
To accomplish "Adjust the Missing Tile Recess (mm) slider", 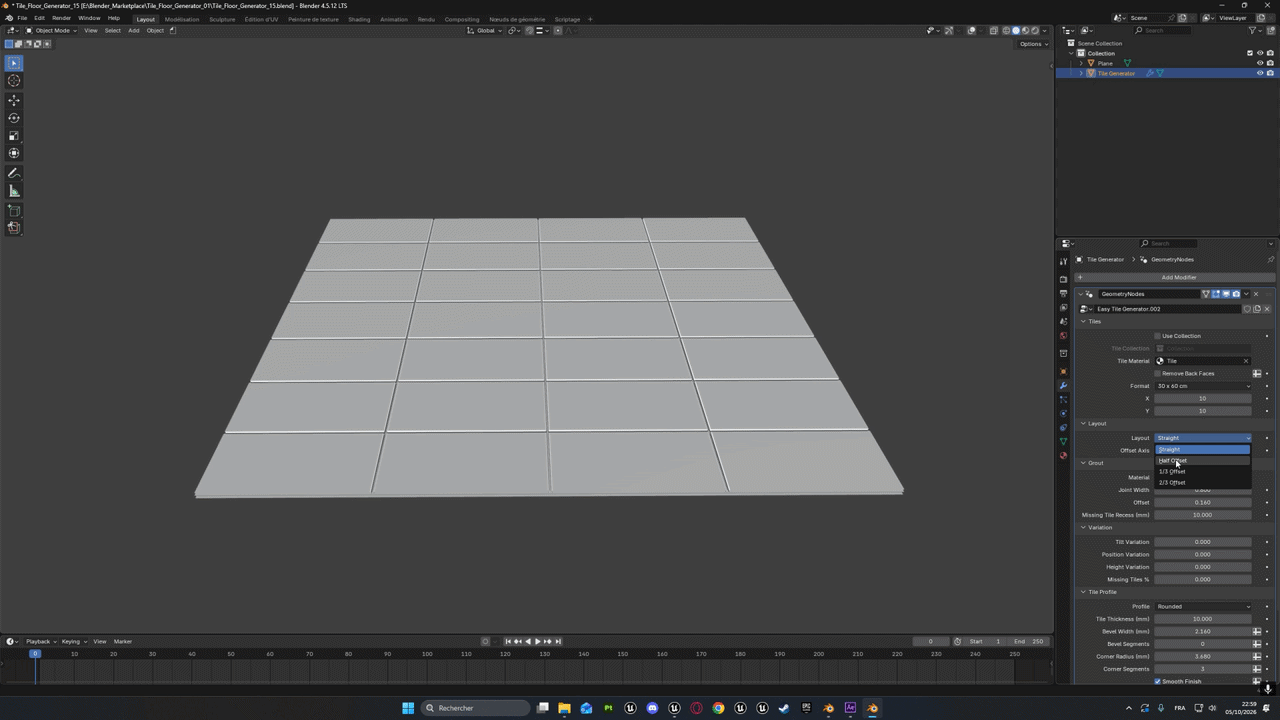I will [1203, 515].
